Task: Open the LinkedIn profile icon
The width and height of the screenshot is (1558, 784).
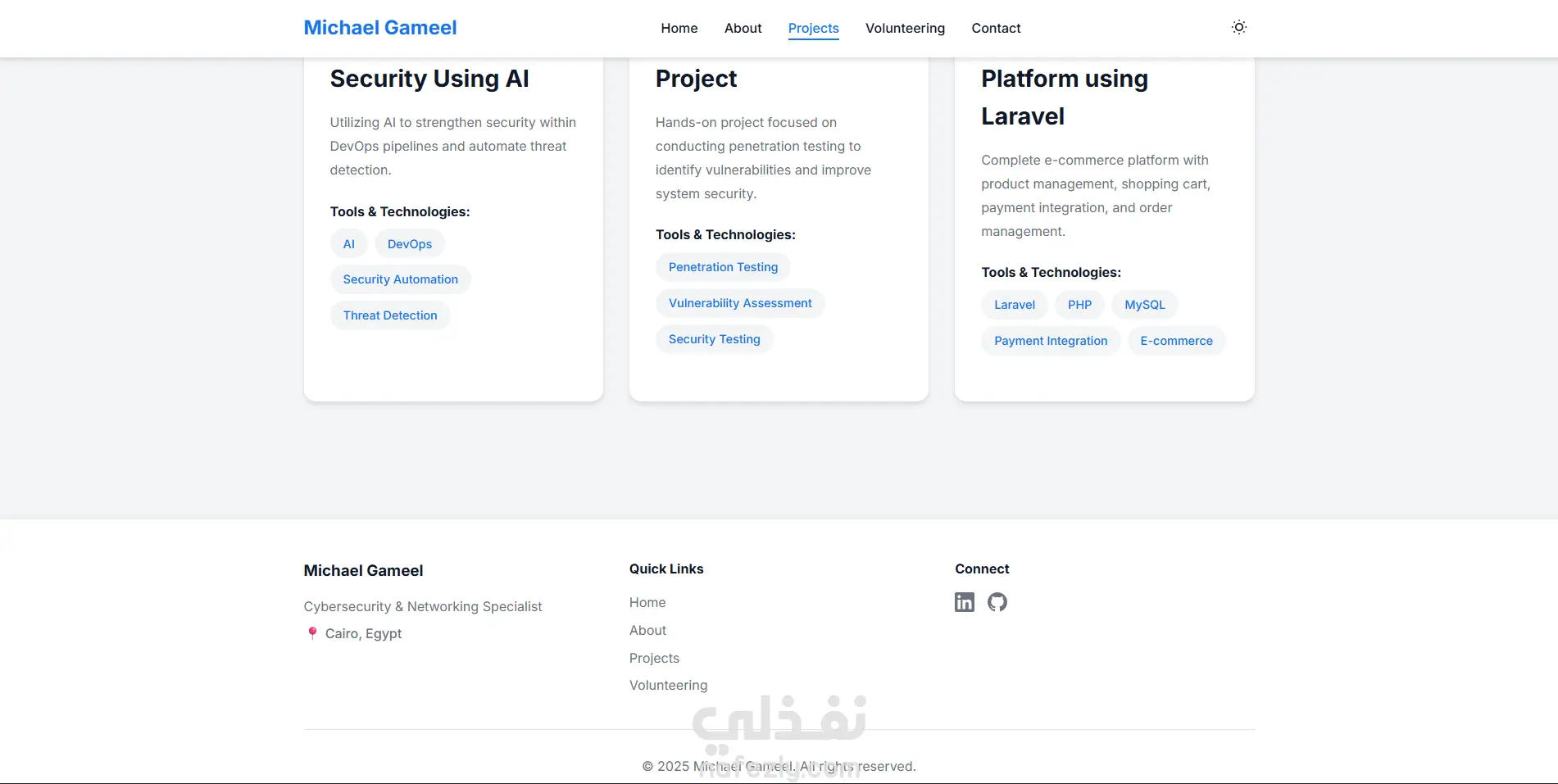Action: 965,602
